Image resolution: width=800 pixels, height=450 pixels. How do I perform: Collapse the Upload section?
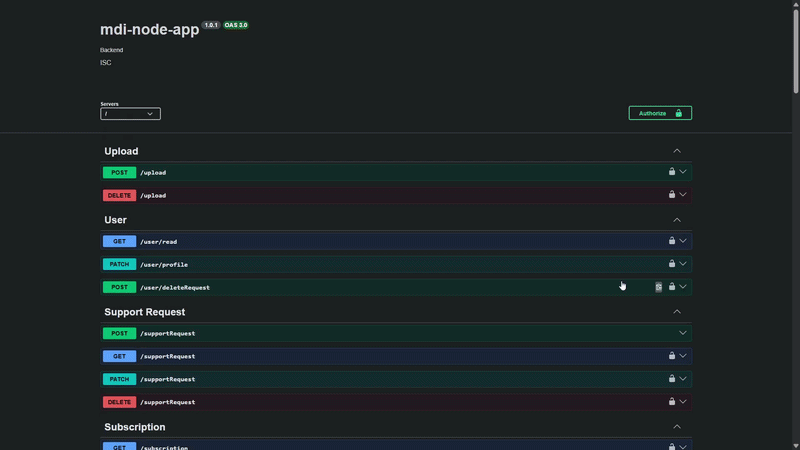(677, 151)
